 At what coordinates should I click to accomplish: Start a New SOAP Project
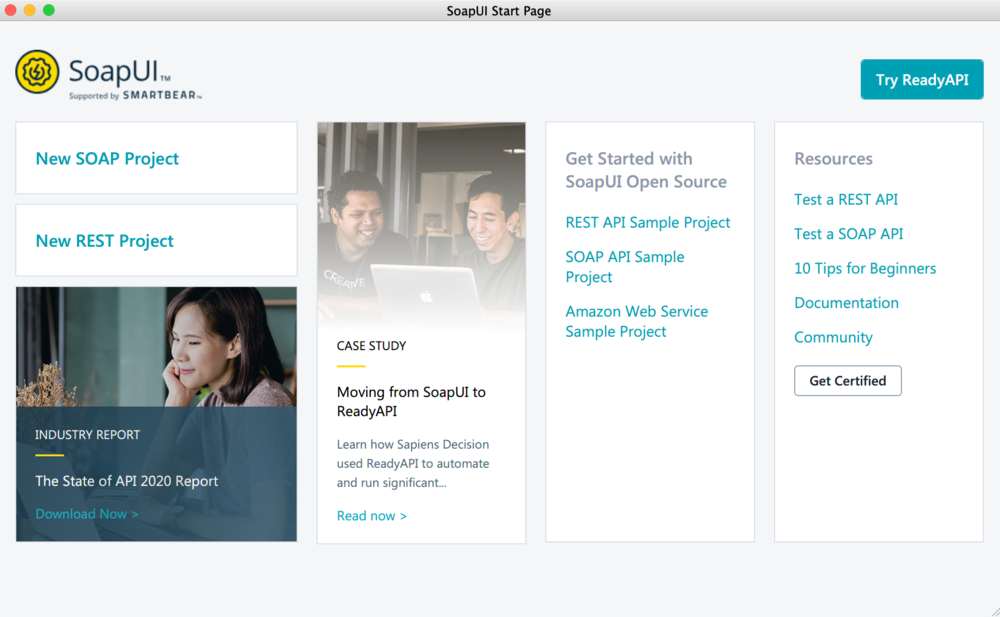pyautogui.click(x=107, y=158)
